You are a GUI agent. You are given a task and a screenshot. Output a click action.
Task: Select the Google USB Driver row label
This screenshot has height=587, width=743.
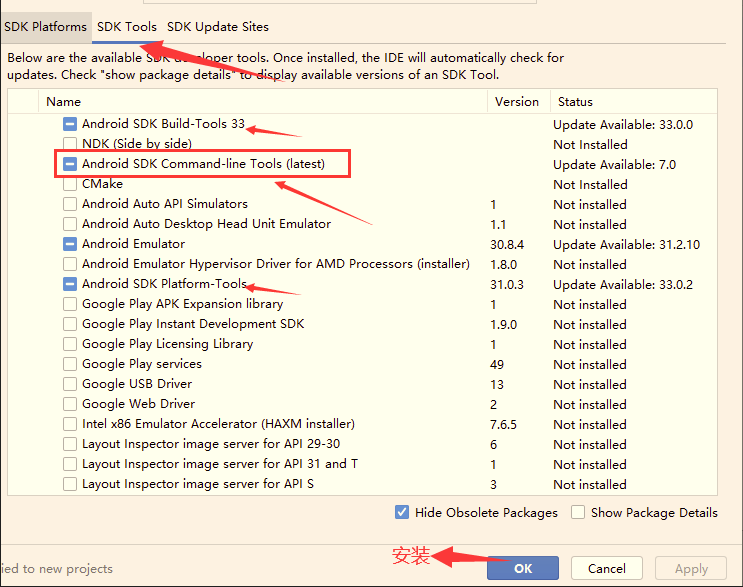[137, 384]
